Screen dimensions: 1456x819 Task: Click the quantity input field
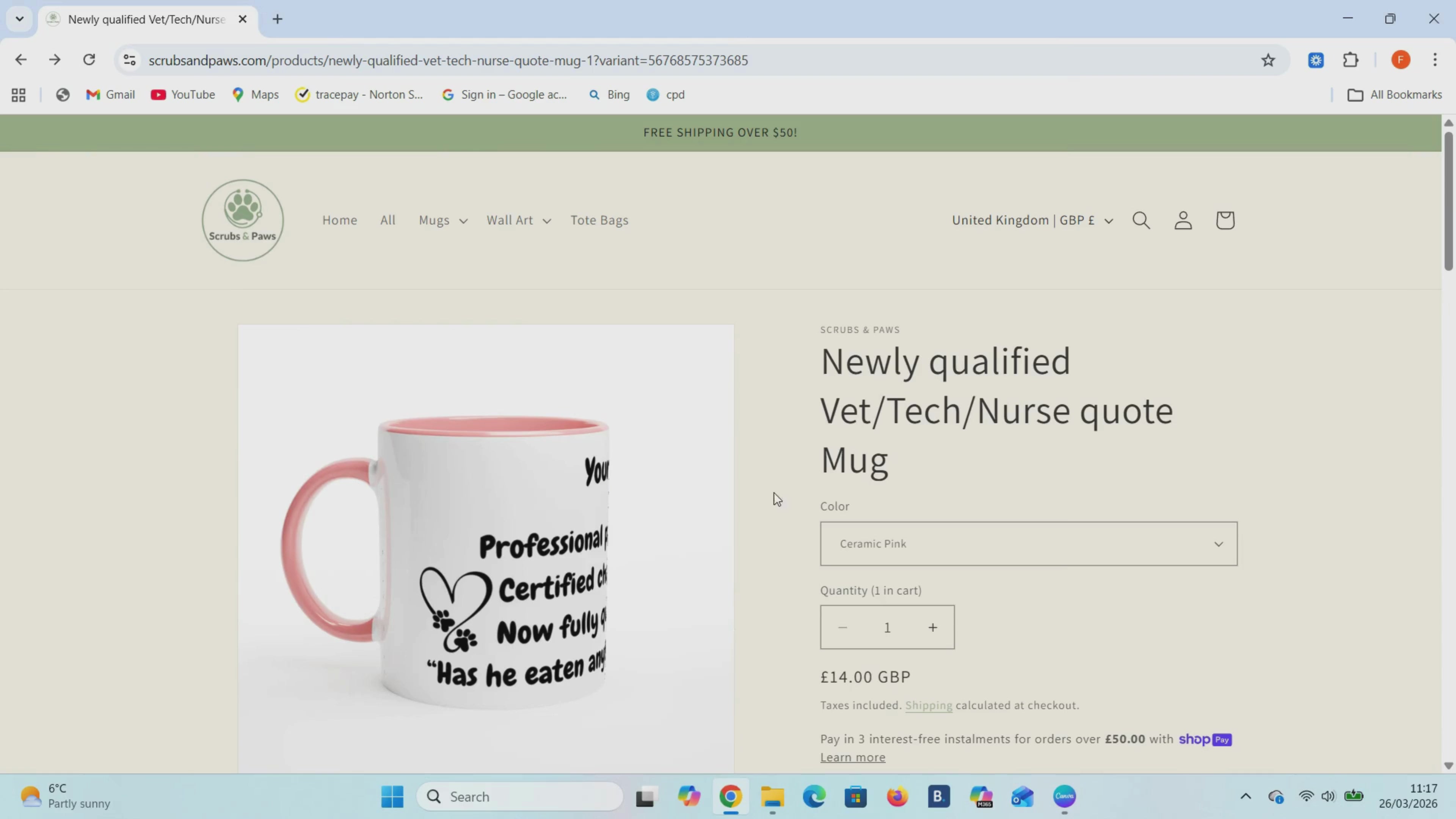pyautogui.click(x=887, y=628)
